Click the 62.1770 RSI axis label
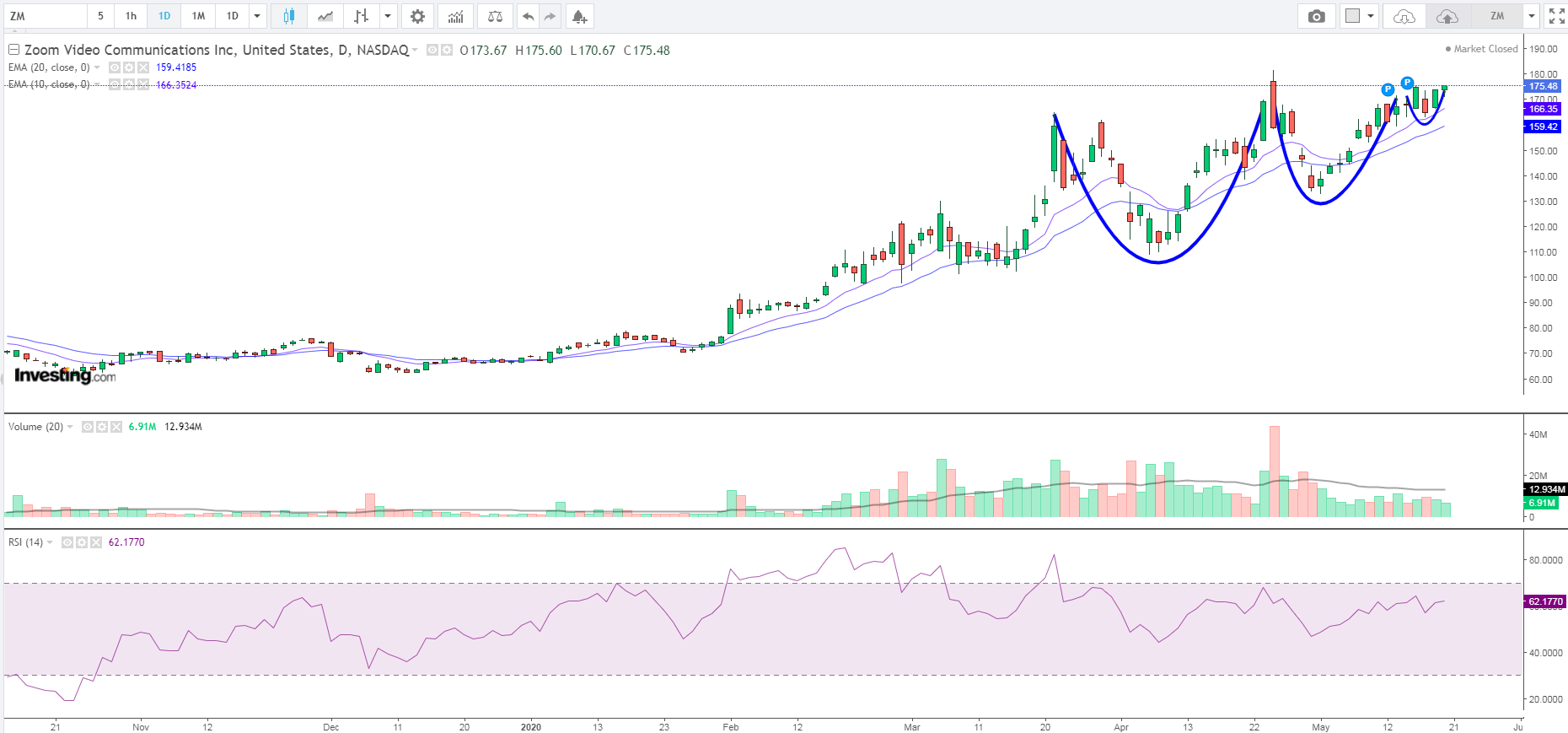The width and height of the screenshot is (1568, 733). tap(1545, 601)
